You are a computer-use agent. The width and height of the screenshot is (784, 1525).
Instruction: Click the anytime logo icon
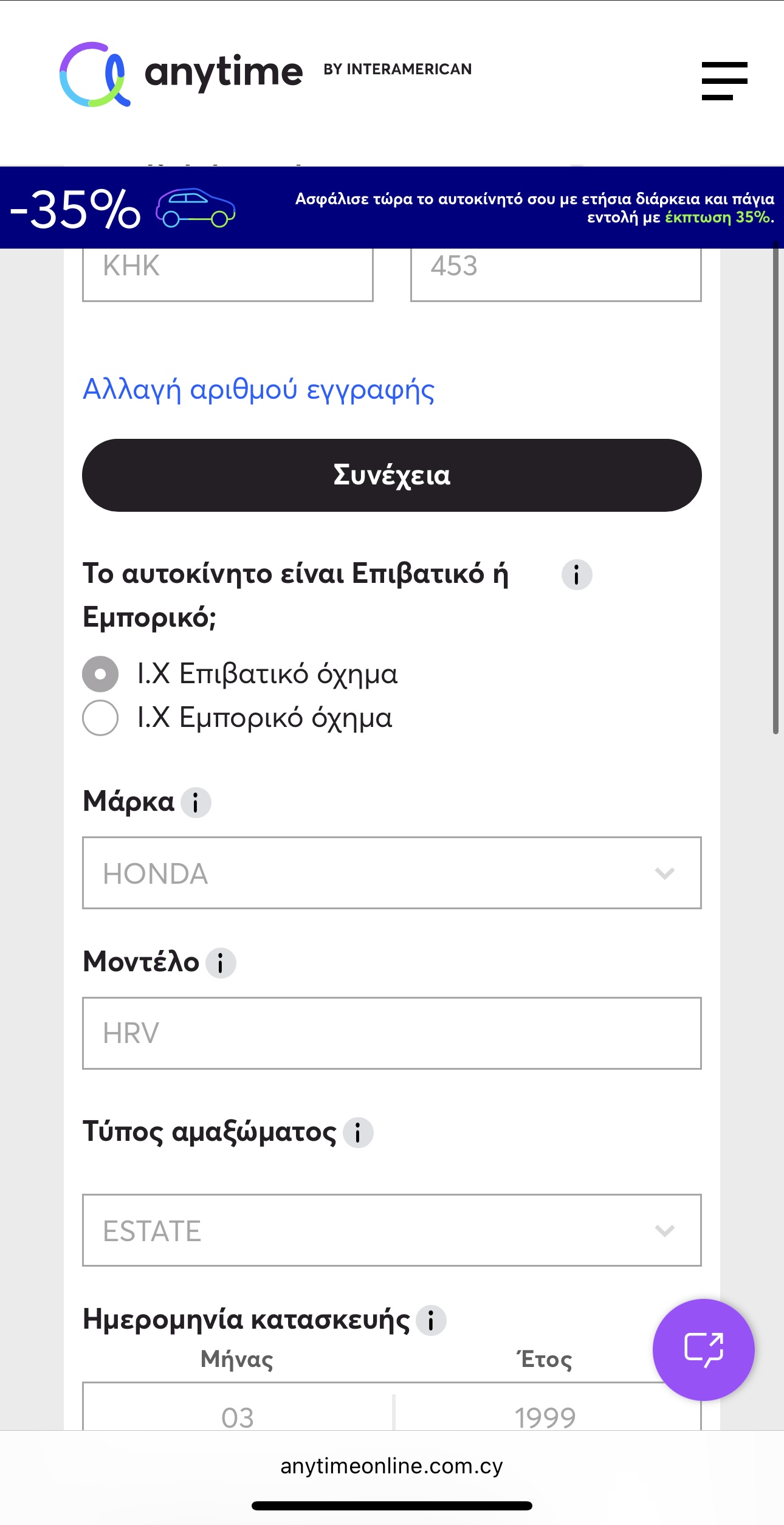tap(95, 74)
